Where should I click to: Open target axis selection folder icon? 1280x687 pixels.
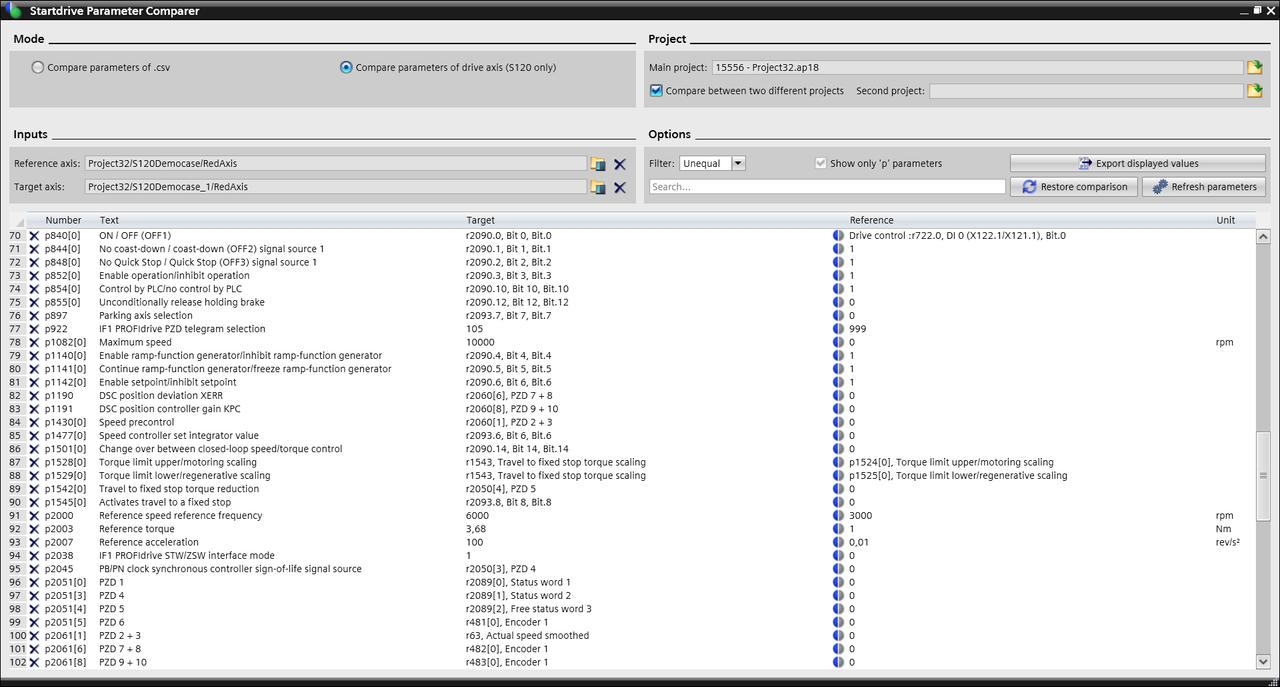click(x=598, y=187)
